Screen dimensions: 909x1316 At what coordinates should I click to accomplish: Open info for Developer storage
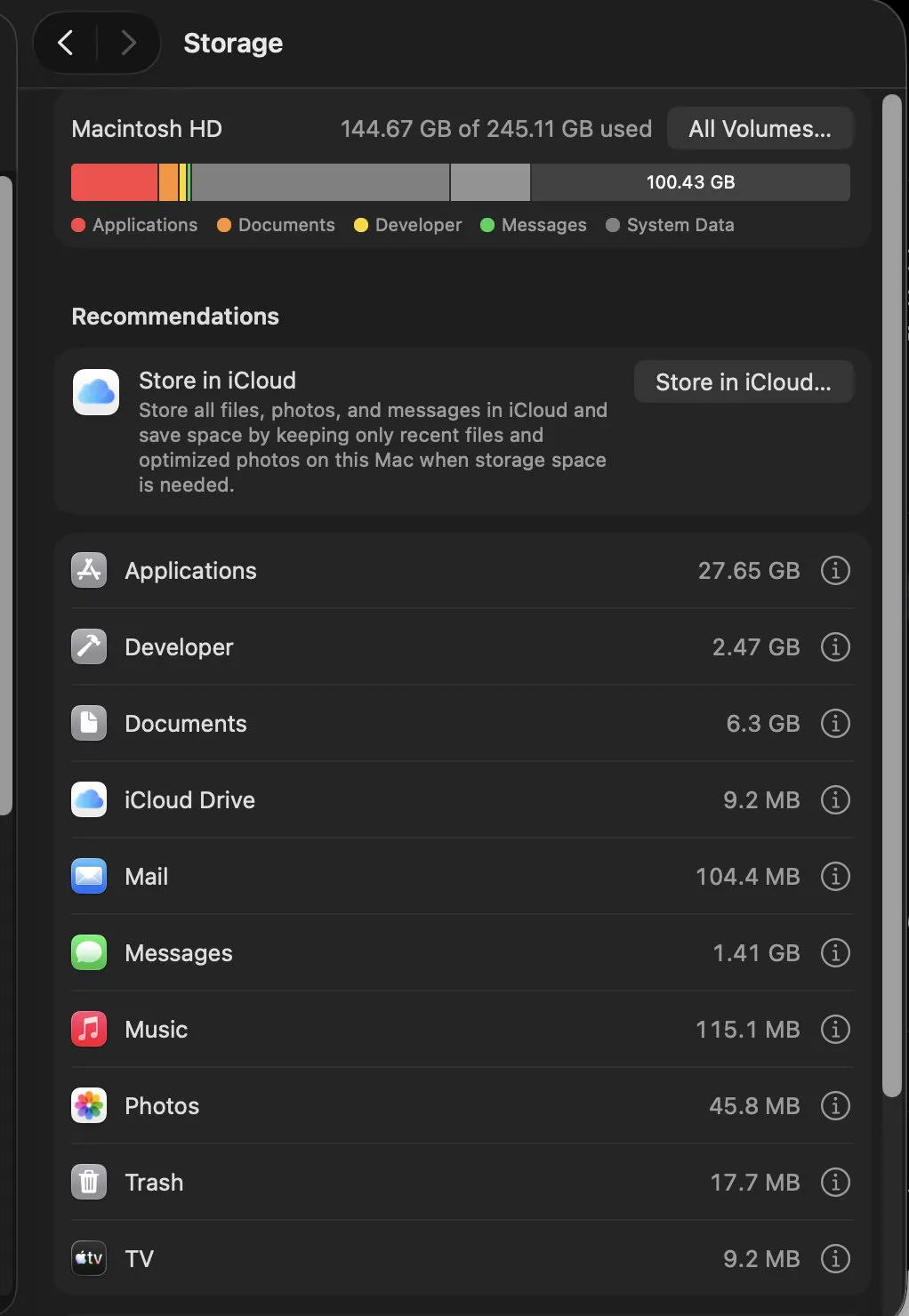[835, 646]
